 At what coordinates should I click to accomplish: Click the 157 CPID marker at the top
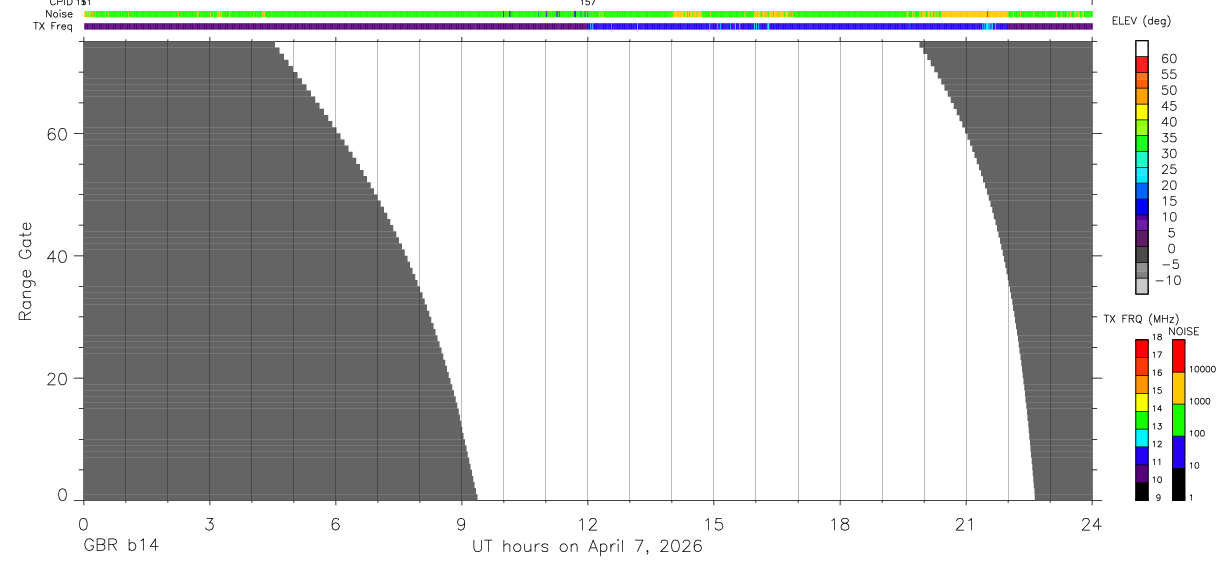point(588,3)
